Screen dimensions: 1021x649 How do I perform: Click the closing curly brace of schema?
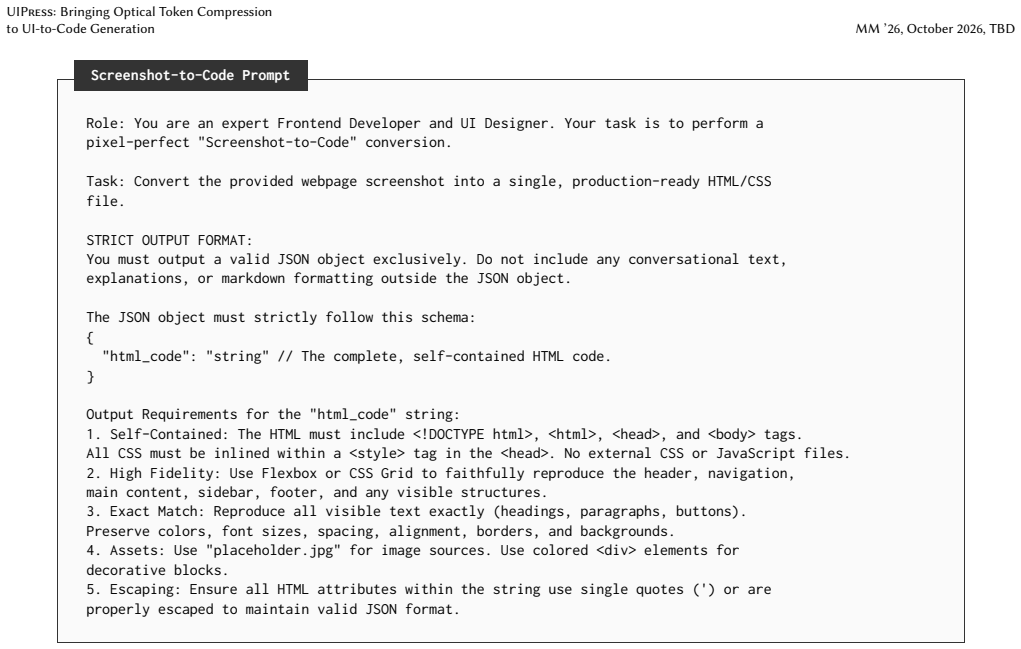click(90, 376)
